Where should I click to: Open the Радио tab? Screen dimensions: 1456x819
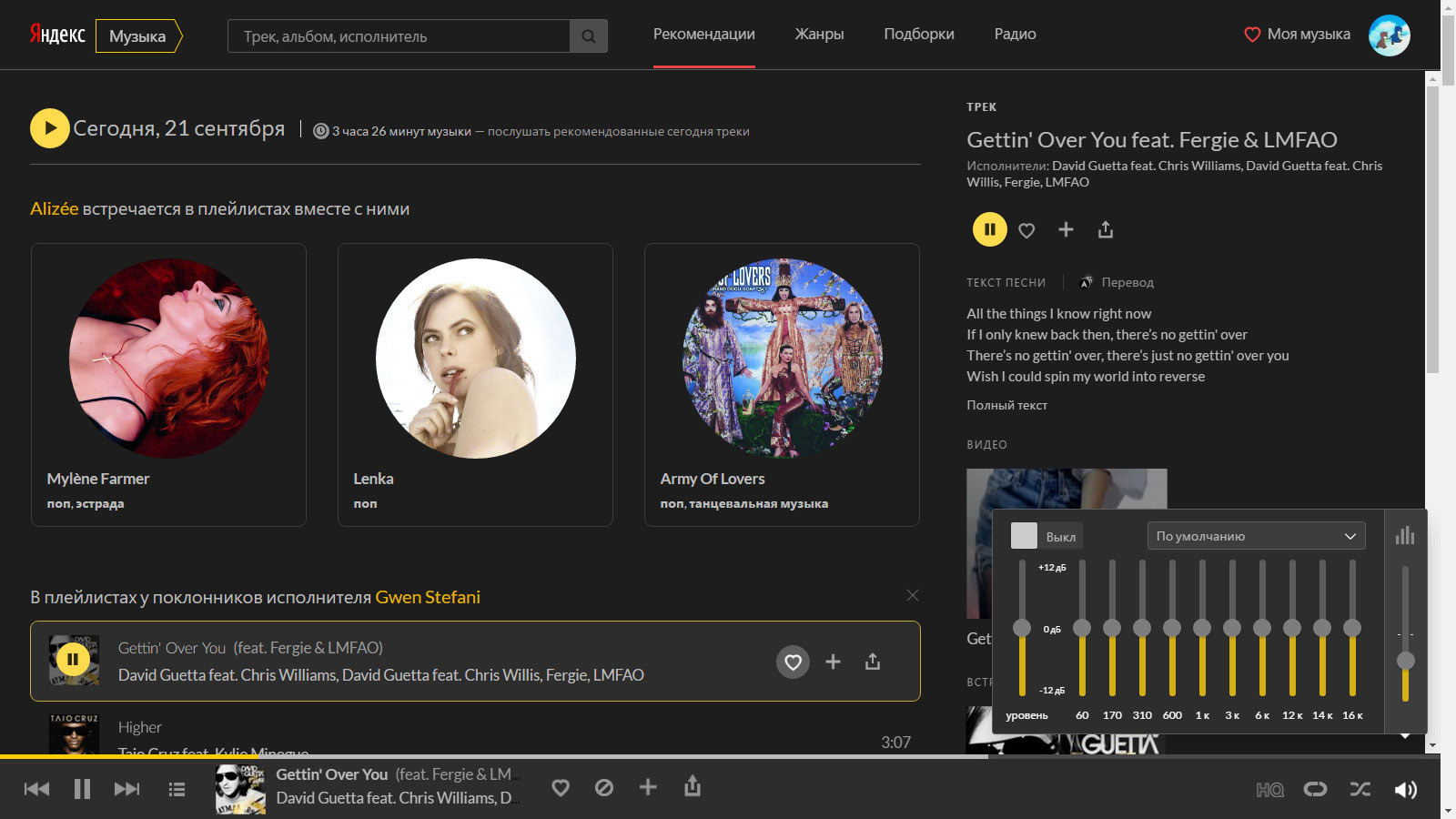pos(1015,34)
